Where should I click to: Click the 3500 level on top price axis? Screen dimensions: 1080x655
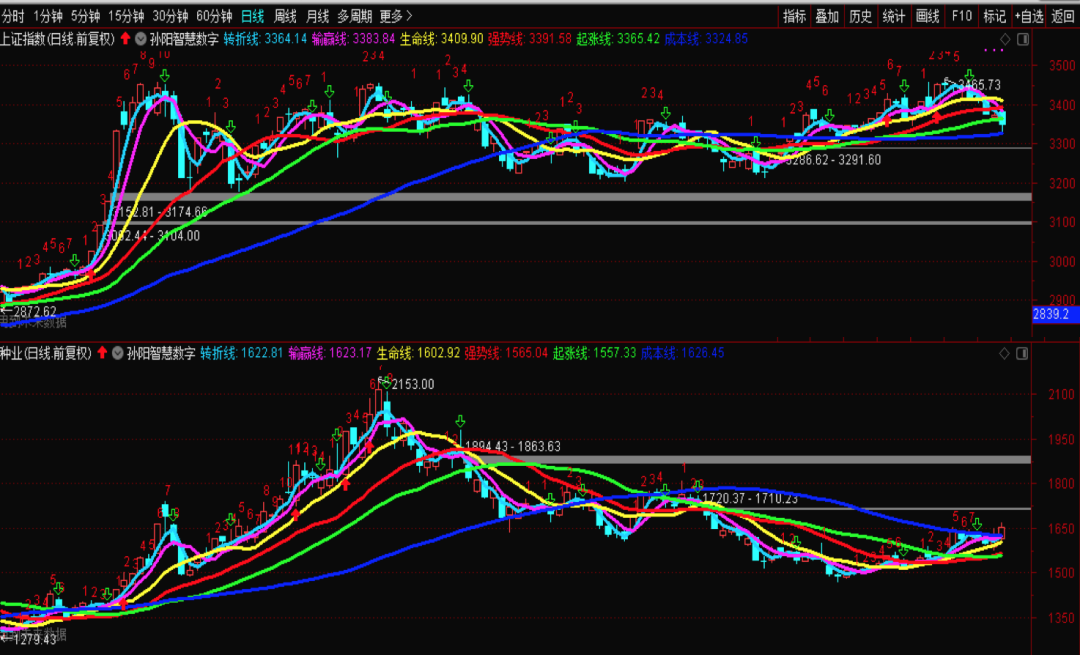tap(1062, 65)
